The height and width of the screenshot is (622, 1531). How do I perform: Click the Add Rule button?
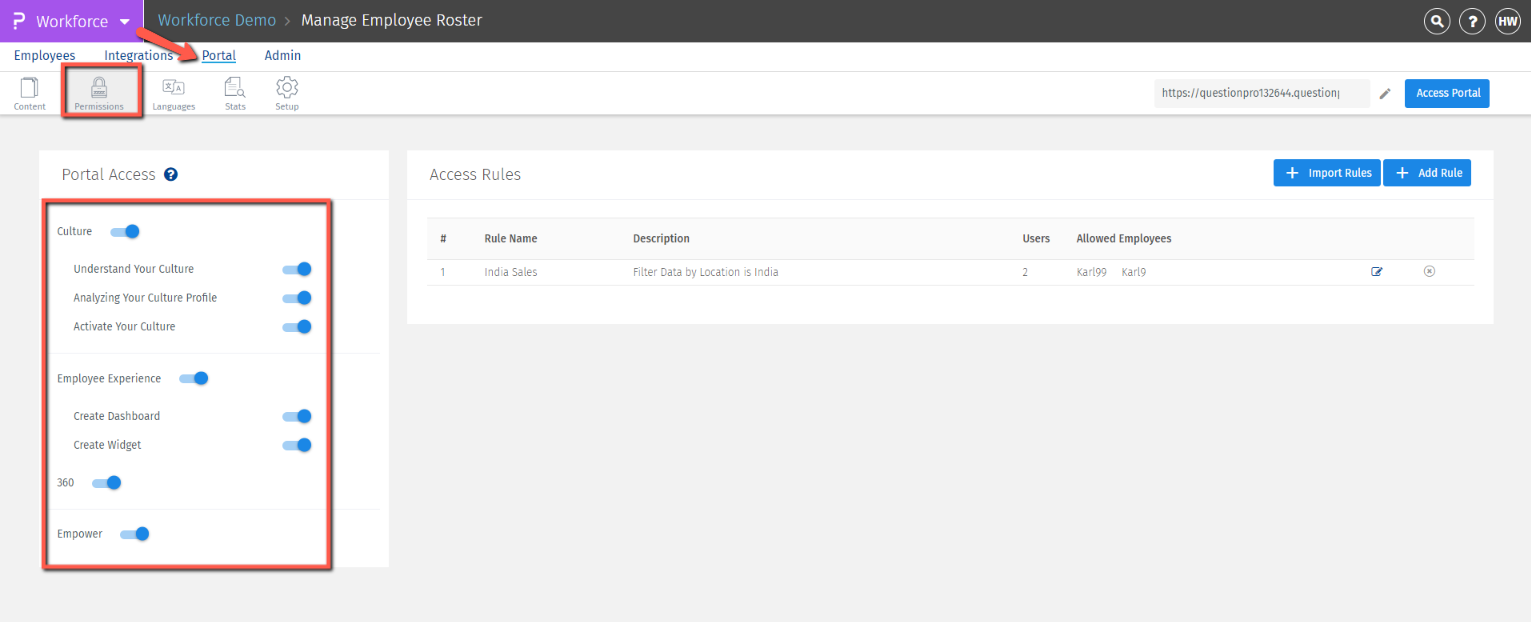1427,173
